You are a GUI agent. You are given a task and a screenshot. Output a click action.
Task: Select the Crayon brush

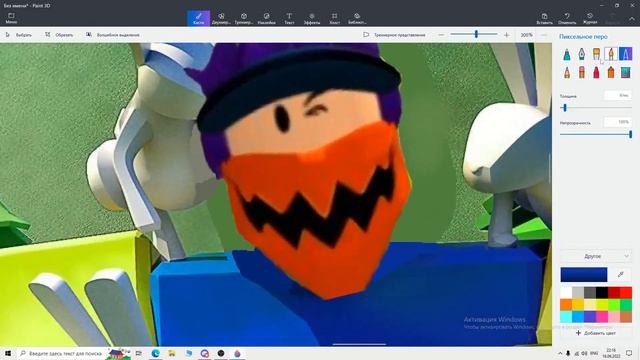tap(596, 72)
